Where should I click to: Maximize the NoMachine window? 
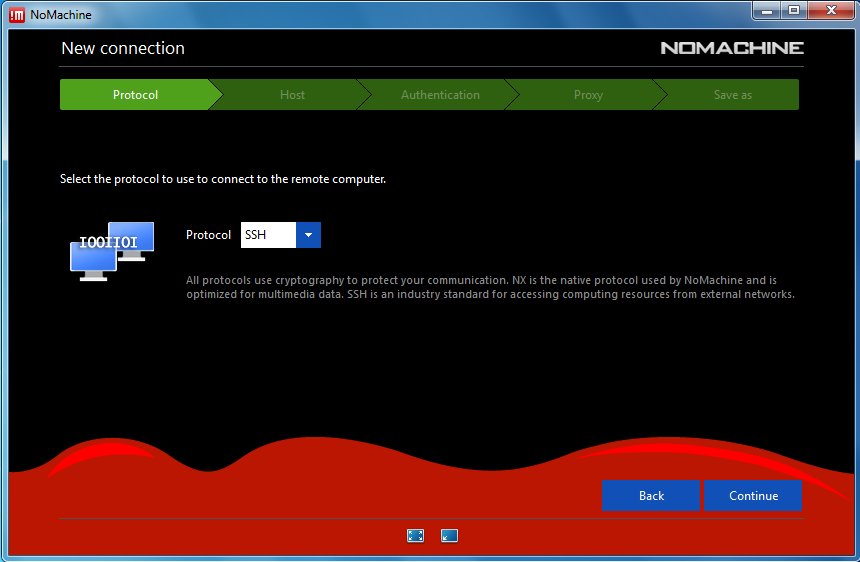[794, 10]
